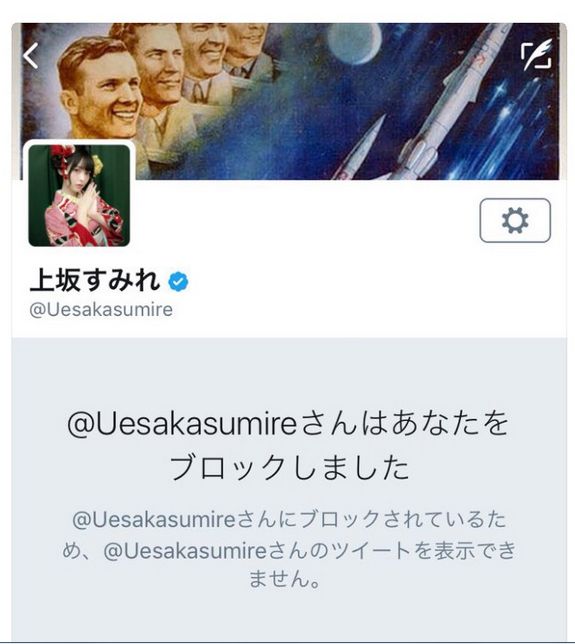Click @Uesakasumire in the large blocked heading

point(182,424)
